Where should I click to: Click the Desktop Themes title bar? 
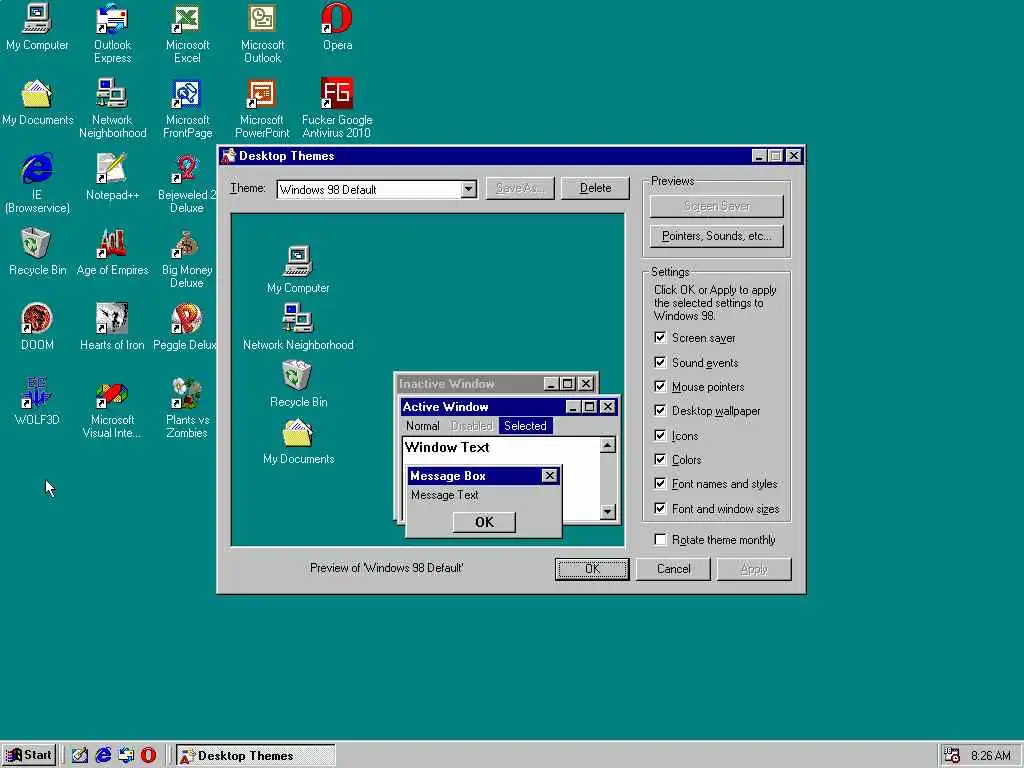point(511,155)
